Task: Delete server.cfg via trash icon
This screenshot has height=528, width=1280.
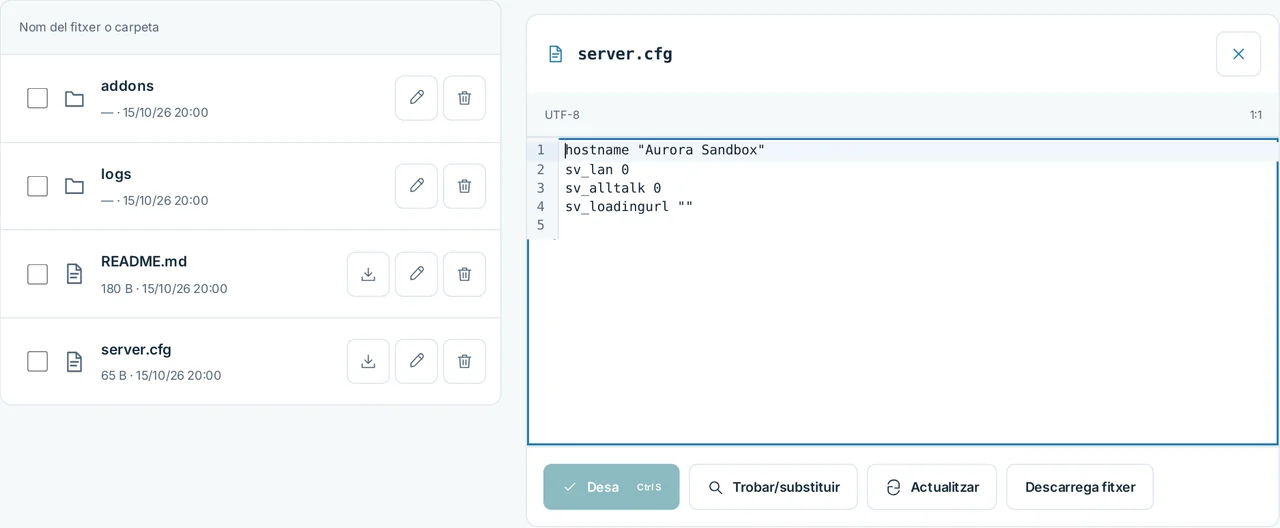Action: coord(464,361)
